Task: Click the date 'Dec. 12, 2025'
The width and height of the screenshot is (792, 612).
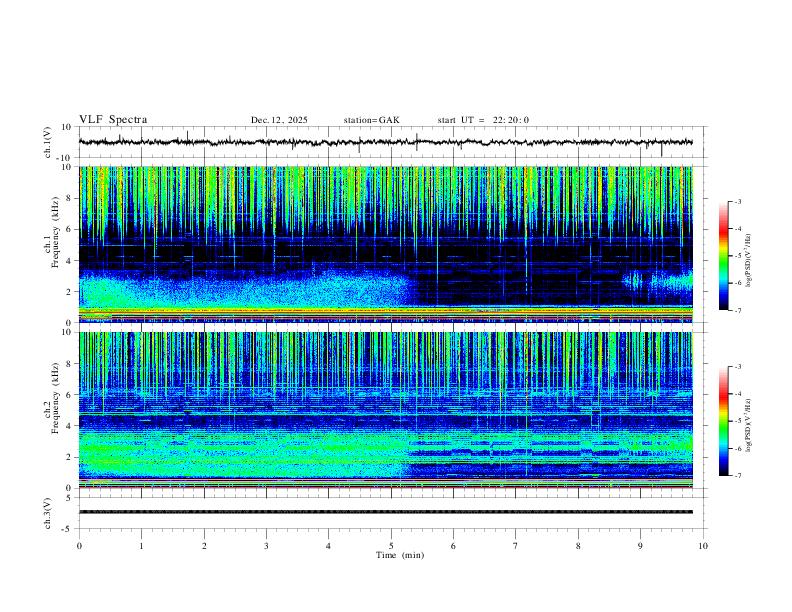Action: pos(279,120)
